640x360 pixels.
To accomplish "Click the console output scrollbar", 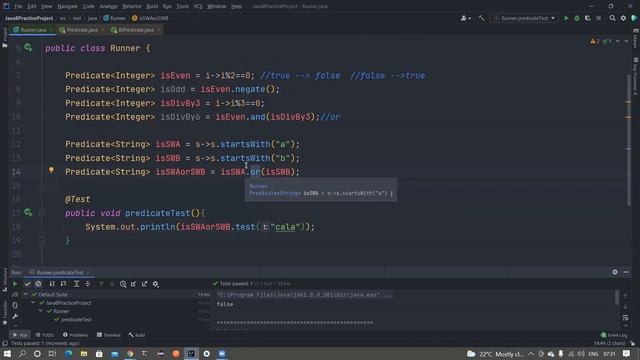I will coord(617,297).
